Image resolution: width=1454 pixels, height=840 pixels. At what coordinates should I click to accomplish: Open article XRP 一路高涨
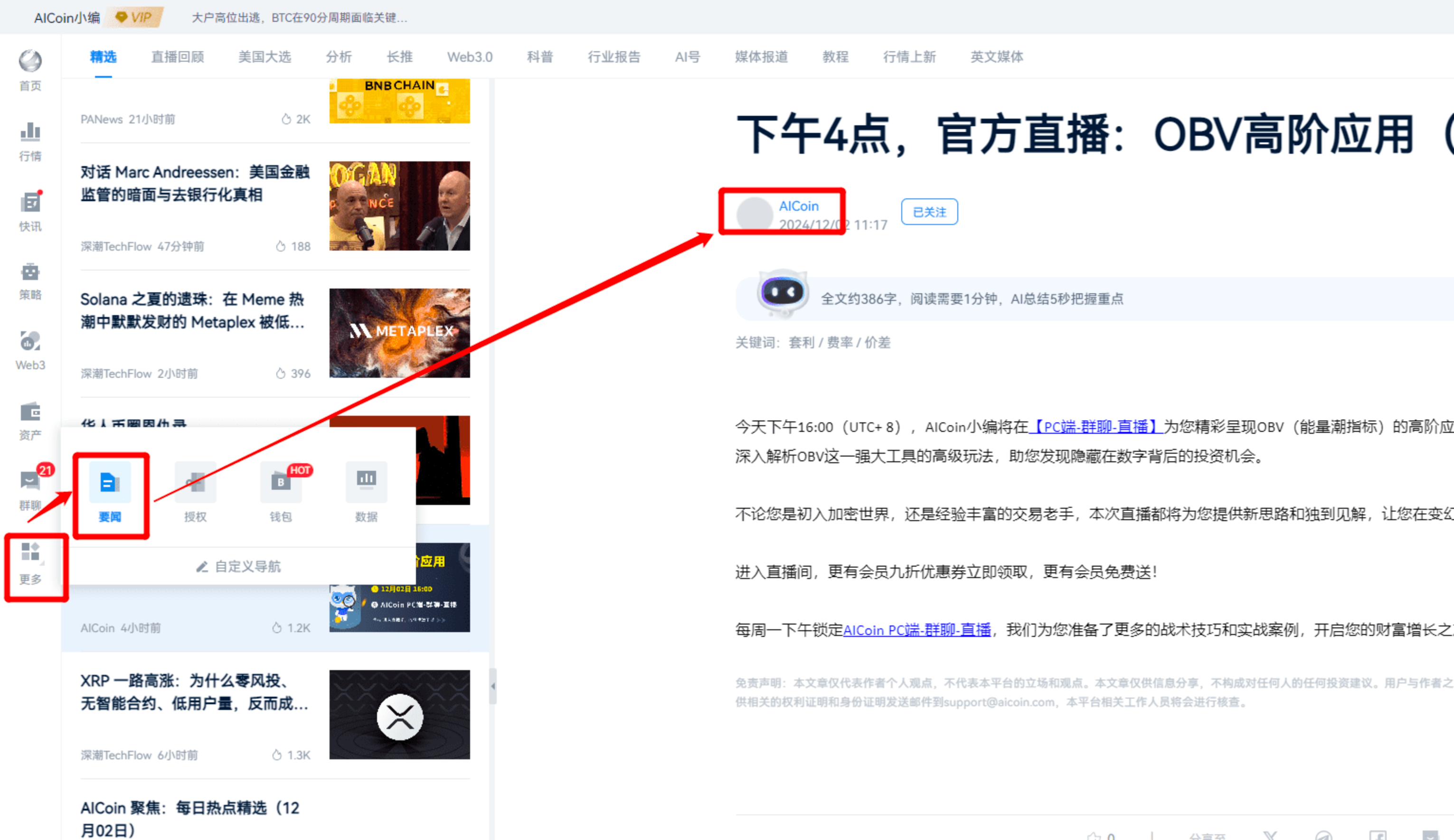(x=194, y=692)
